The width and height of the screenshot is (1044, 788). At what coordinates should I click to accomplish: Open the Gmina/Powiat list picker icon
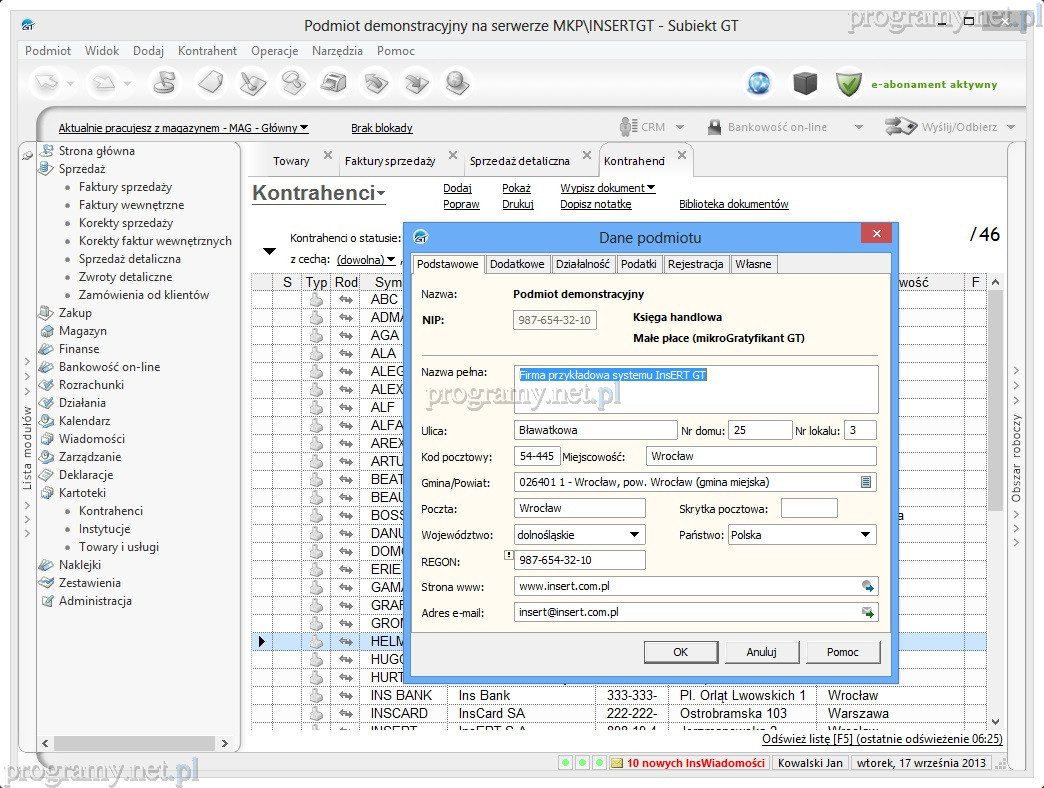pyautogui.click(x=866, y=482)
